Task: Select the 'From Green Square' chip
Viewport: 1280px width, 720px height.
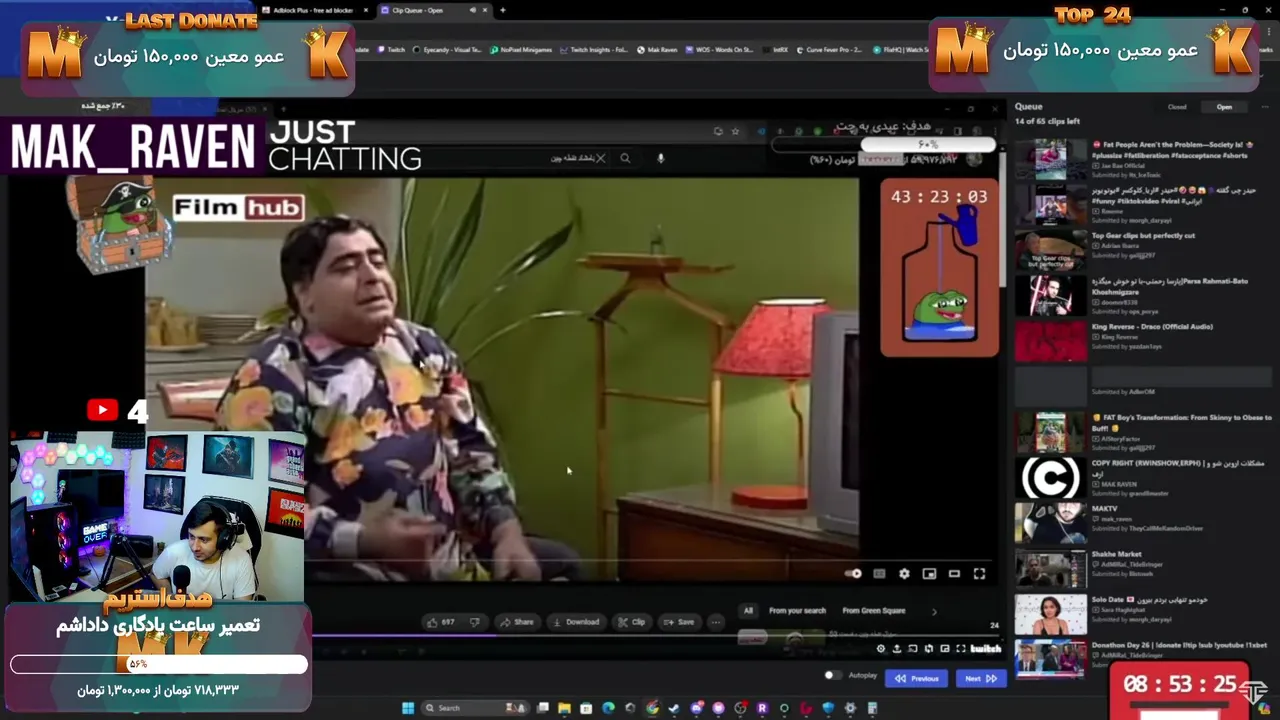Action: [x=873, y=611]
